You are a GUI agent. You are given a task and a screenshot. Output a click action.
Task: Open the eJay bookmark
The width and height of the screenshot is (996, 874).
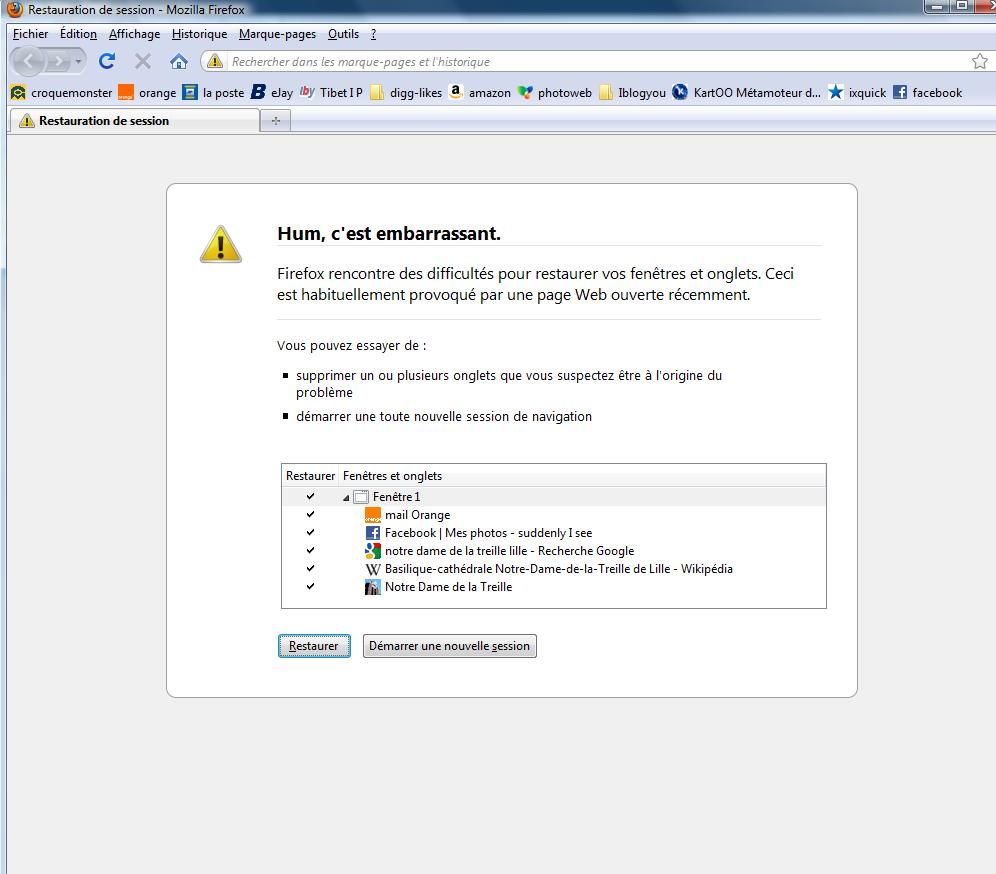[x=272, y=93]
